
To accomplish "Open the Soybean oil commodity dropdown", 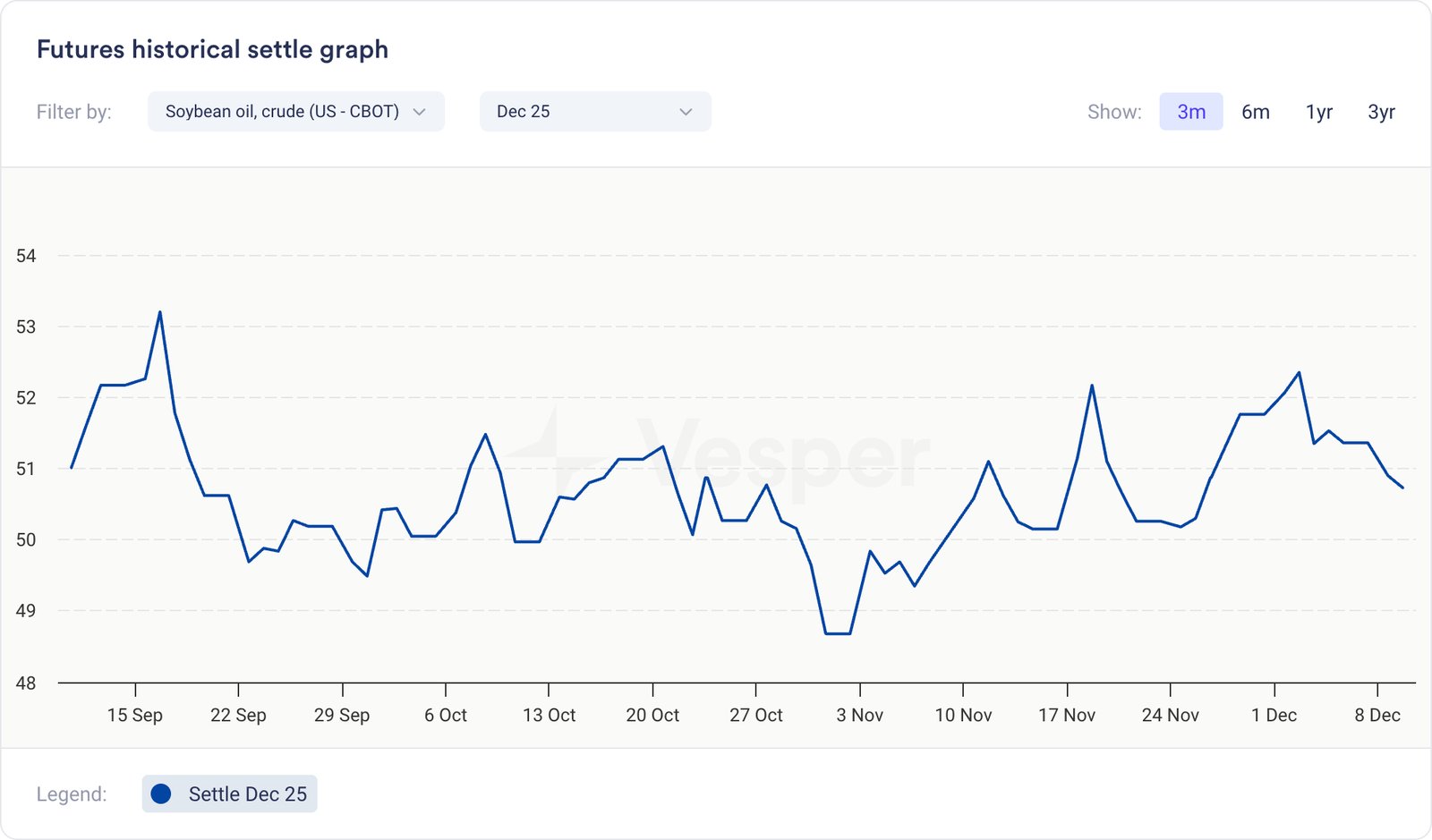I will pyautogui.click(x=295, y=112).
